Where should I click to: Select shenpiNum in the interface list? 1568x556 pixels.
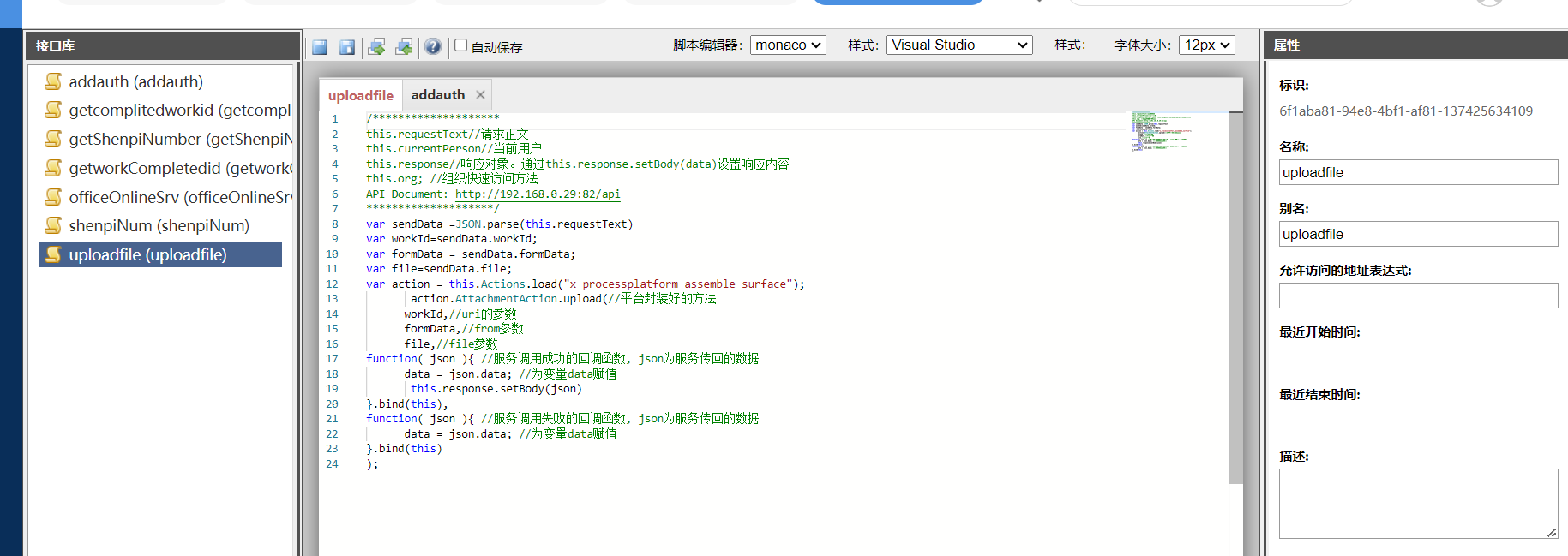point(159,225)
